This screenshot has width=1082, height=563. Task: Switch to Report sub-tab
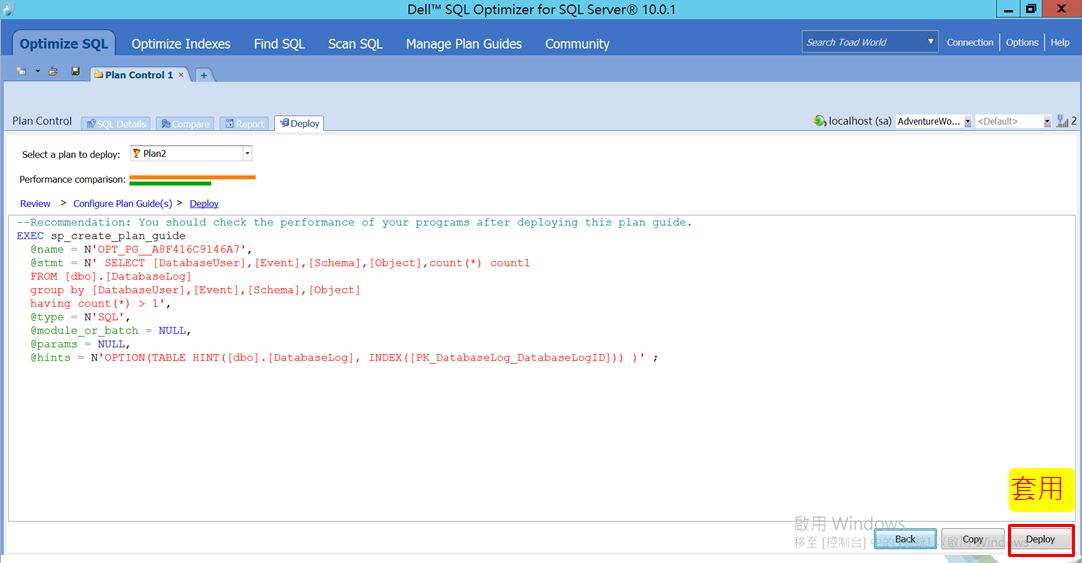click(x=244, y=124)
